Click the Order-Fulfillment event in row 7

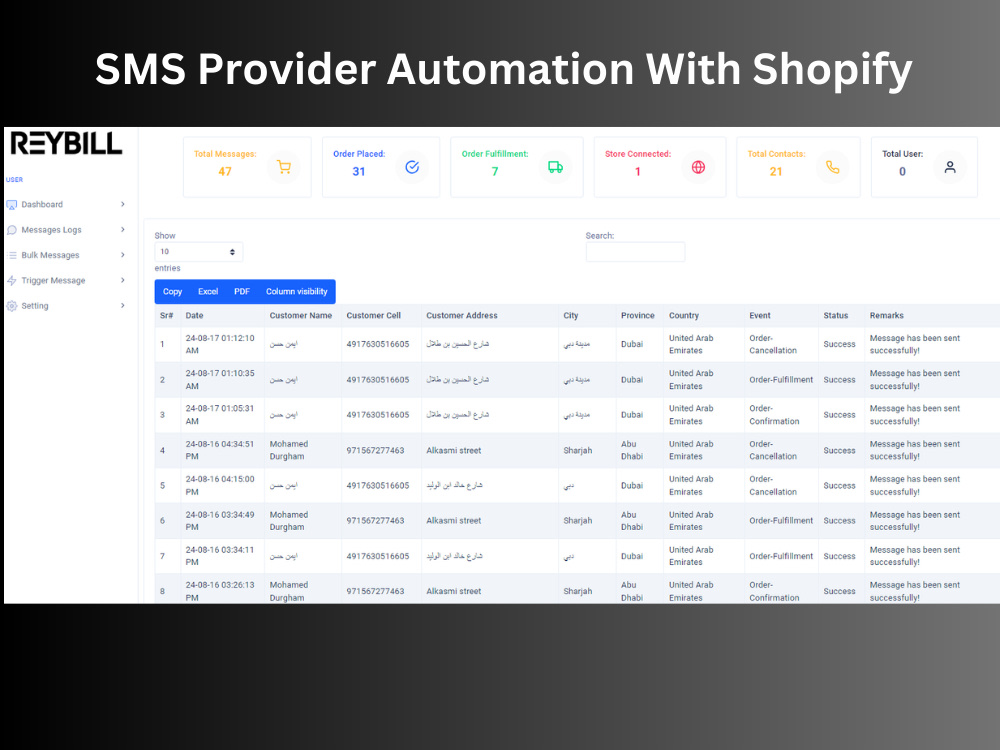pyautogui.click(x=781, y=556)
